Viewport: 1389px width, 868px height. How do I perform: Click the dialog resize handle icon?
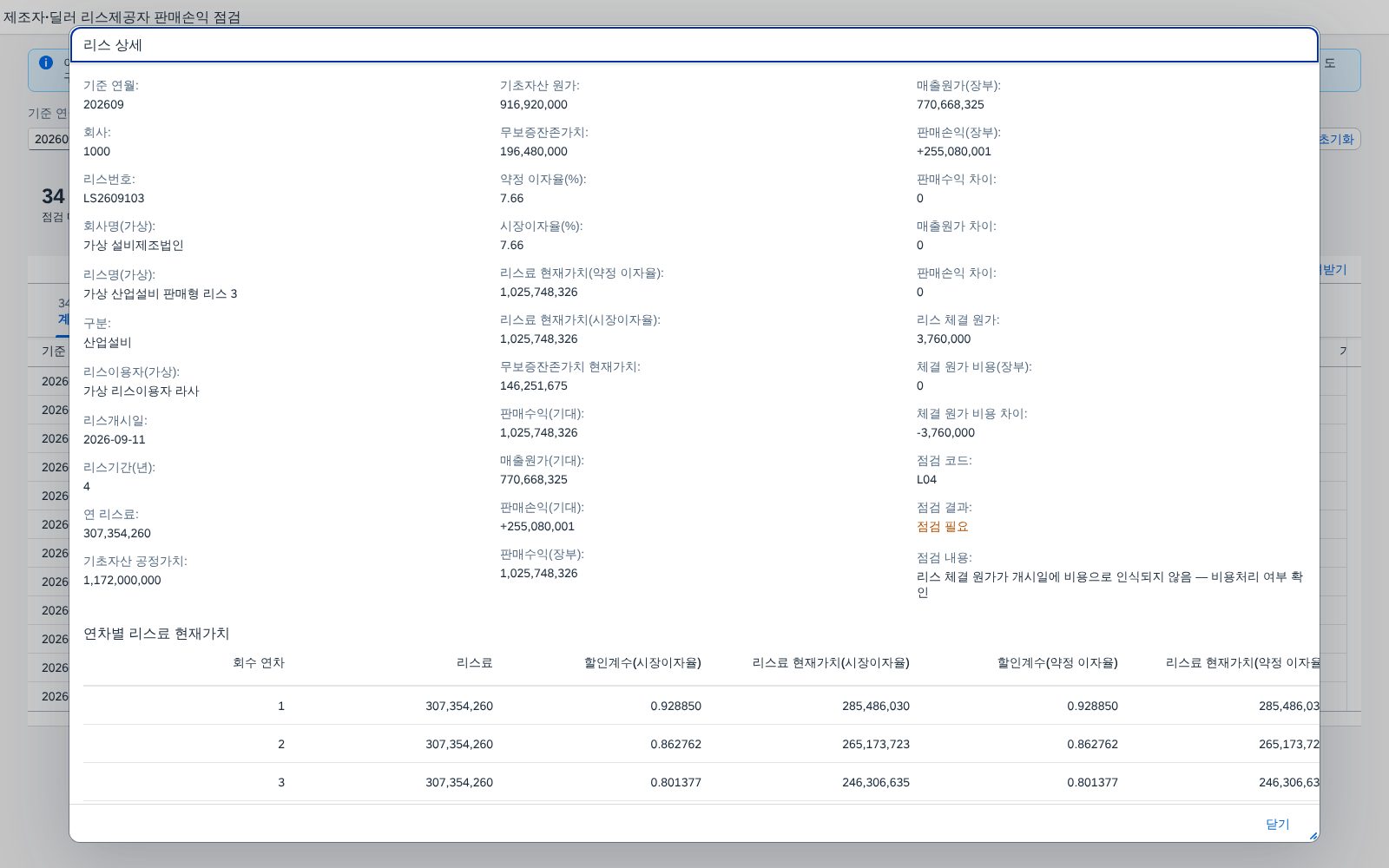1313,835
